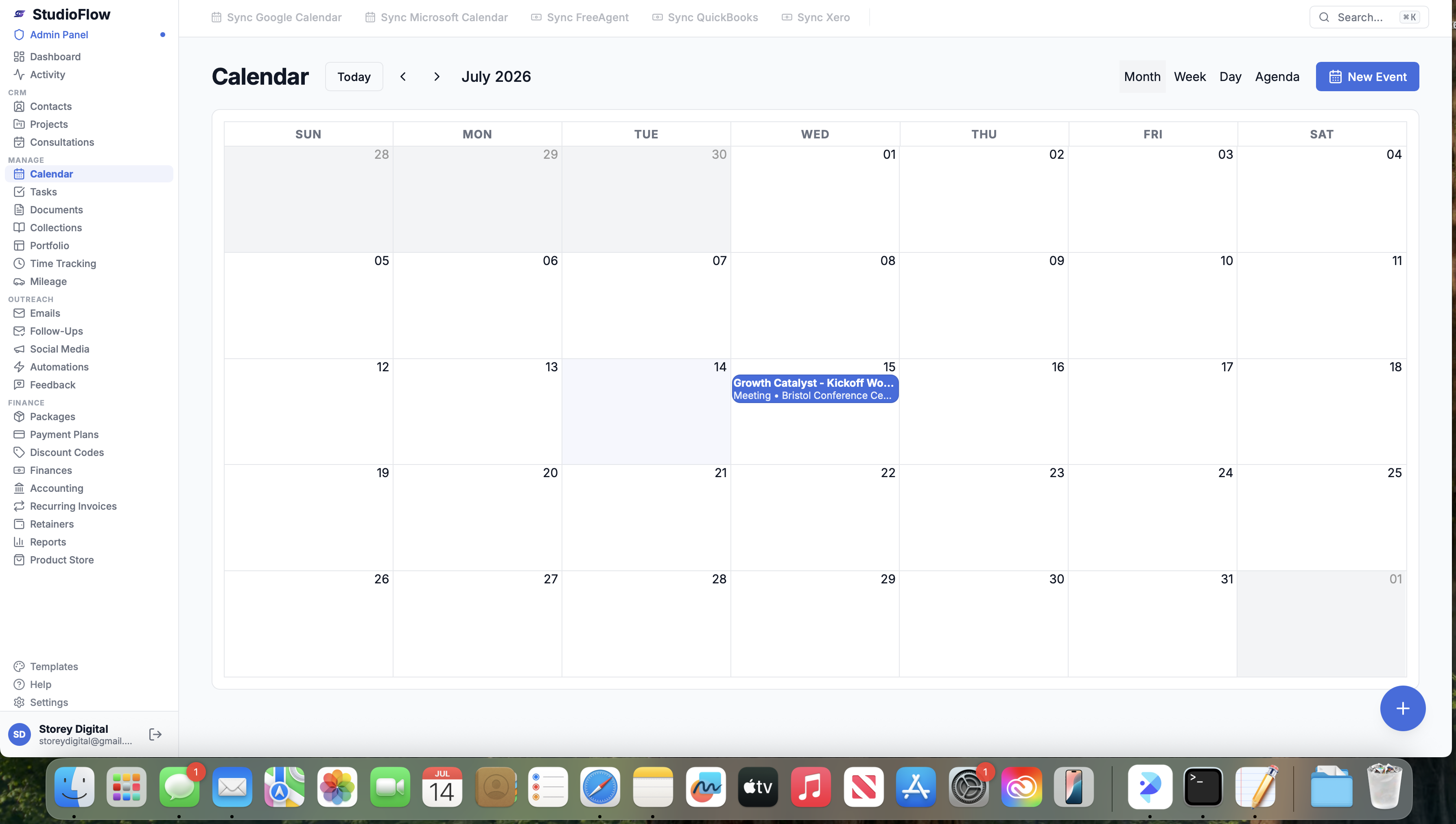Image resolution: width=1456 pixels, height=824 pixels.
Task: Switch to Month view
Action: [1142, 77]
